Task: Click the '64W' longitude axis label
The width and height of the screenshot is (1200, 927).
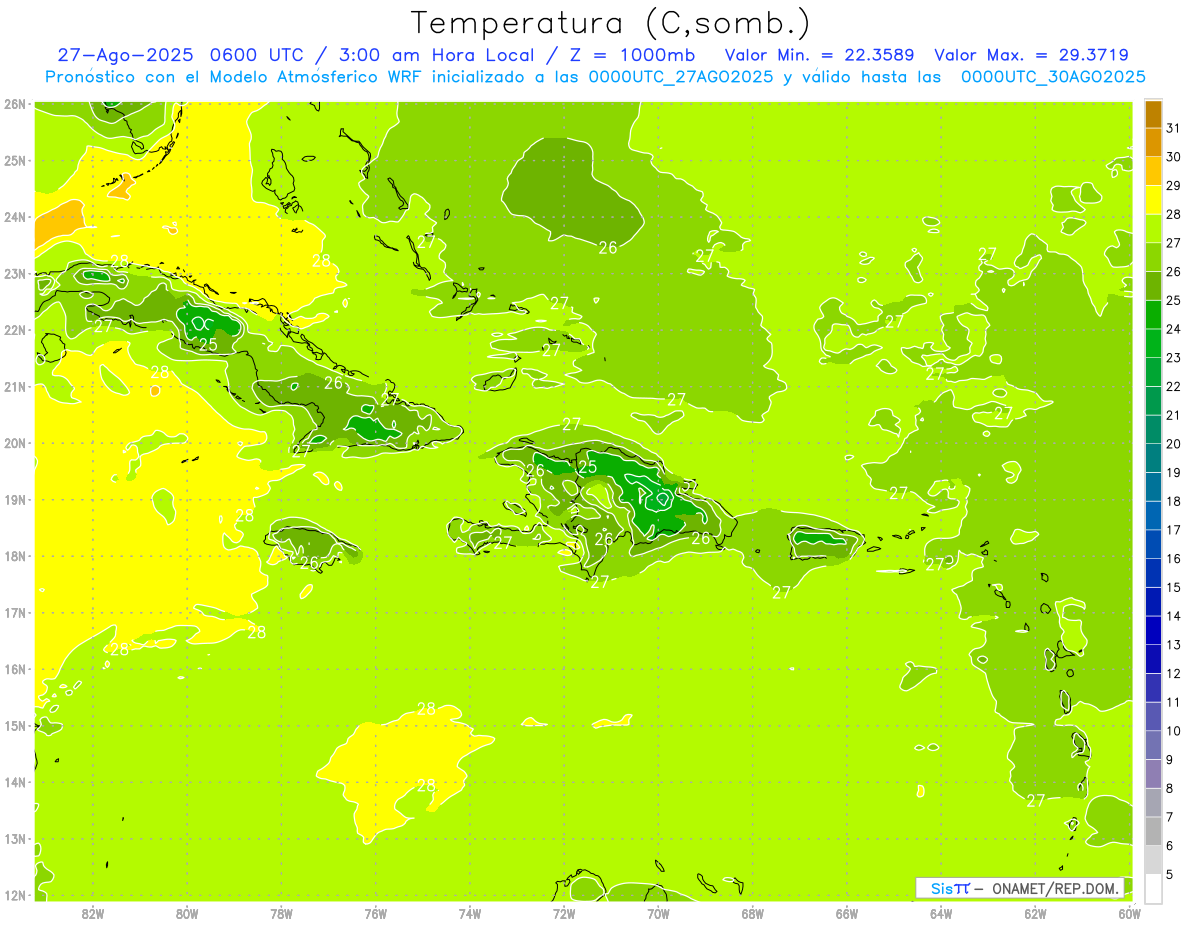Action: [941, 913]
